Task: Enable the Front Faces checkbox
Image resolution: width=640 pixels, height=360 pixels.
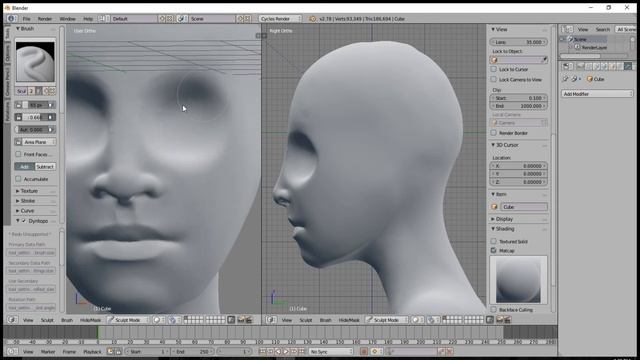Action: [18, 154]
